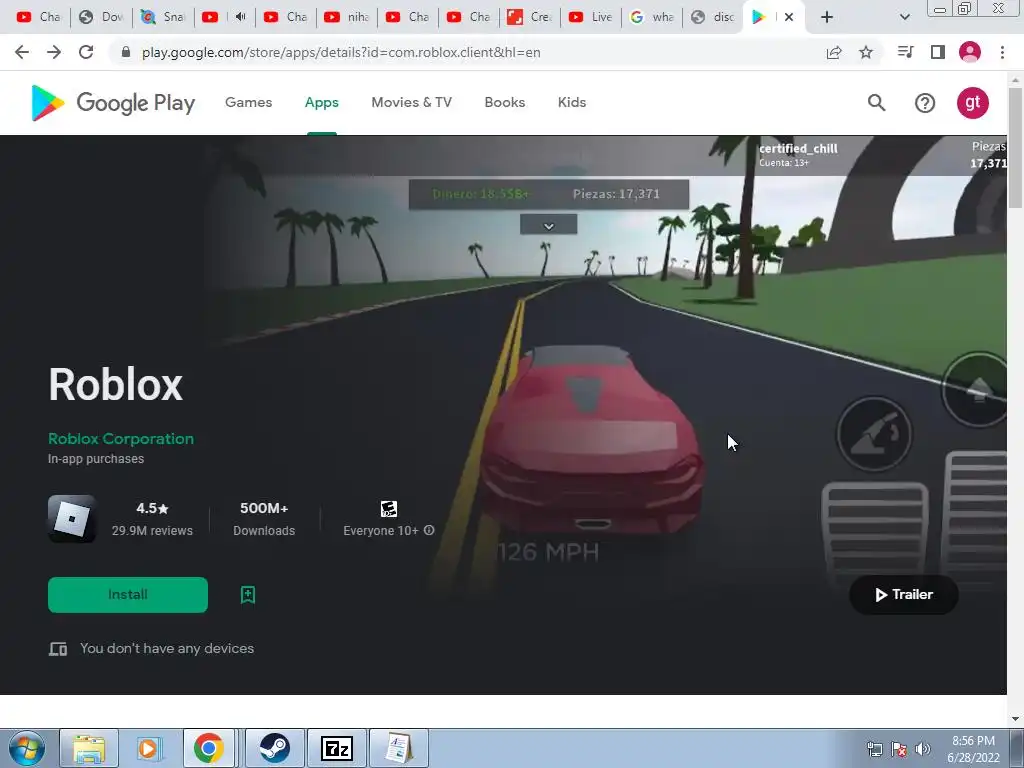
Task: Open a new tab with plus button
Action: pyautogui.click(x=827, y=17)
